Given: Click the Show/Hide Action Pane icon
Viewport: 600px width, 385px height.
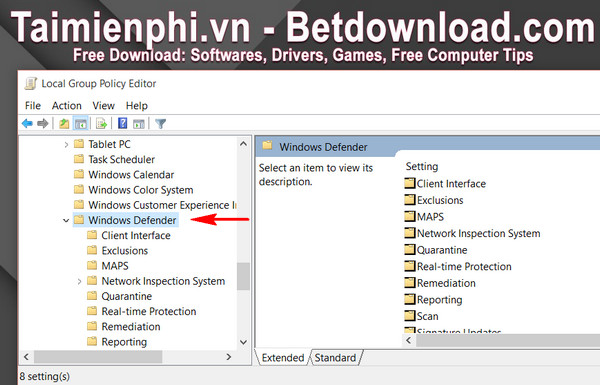Looking at the screenshot, I should [x=139, y=124].
